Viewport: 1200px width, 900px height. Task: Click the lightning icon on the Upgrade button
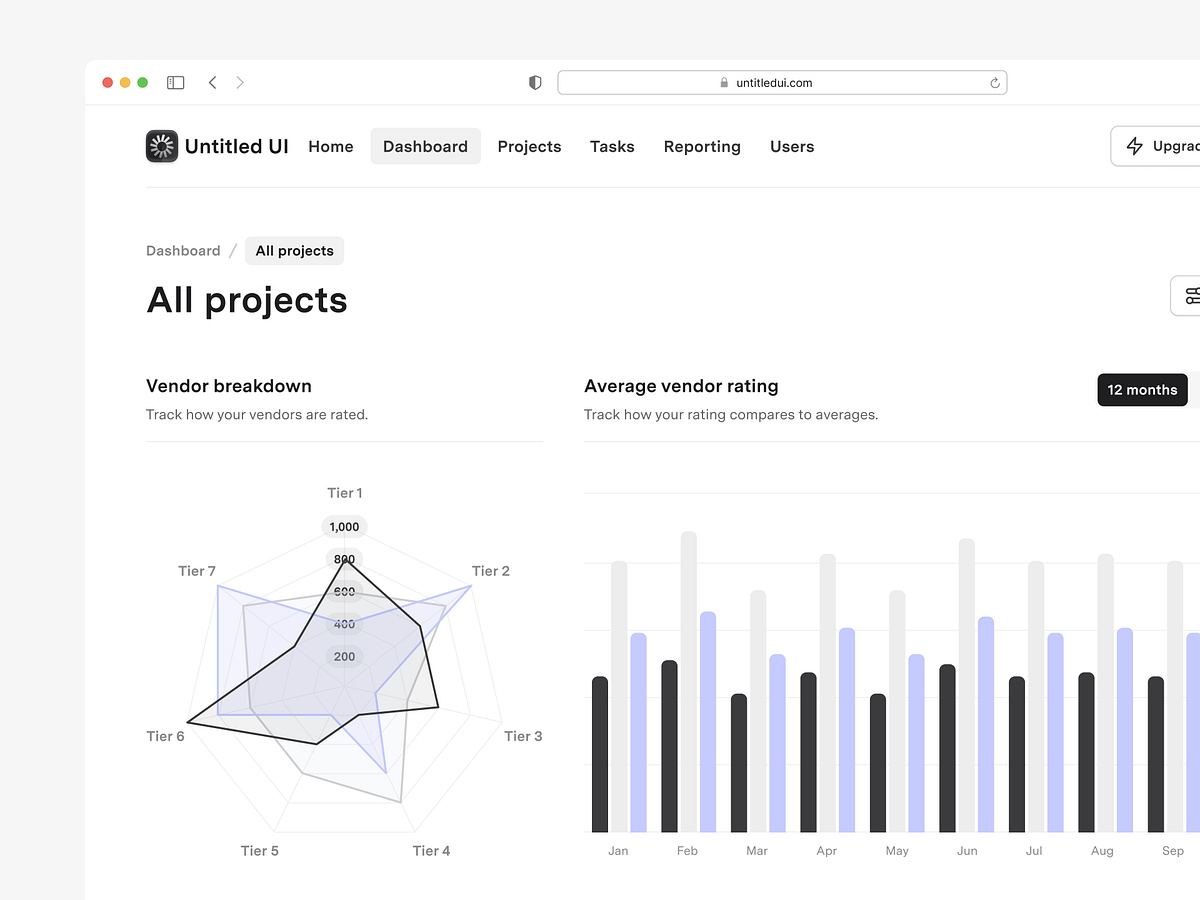coord(1133,146)
